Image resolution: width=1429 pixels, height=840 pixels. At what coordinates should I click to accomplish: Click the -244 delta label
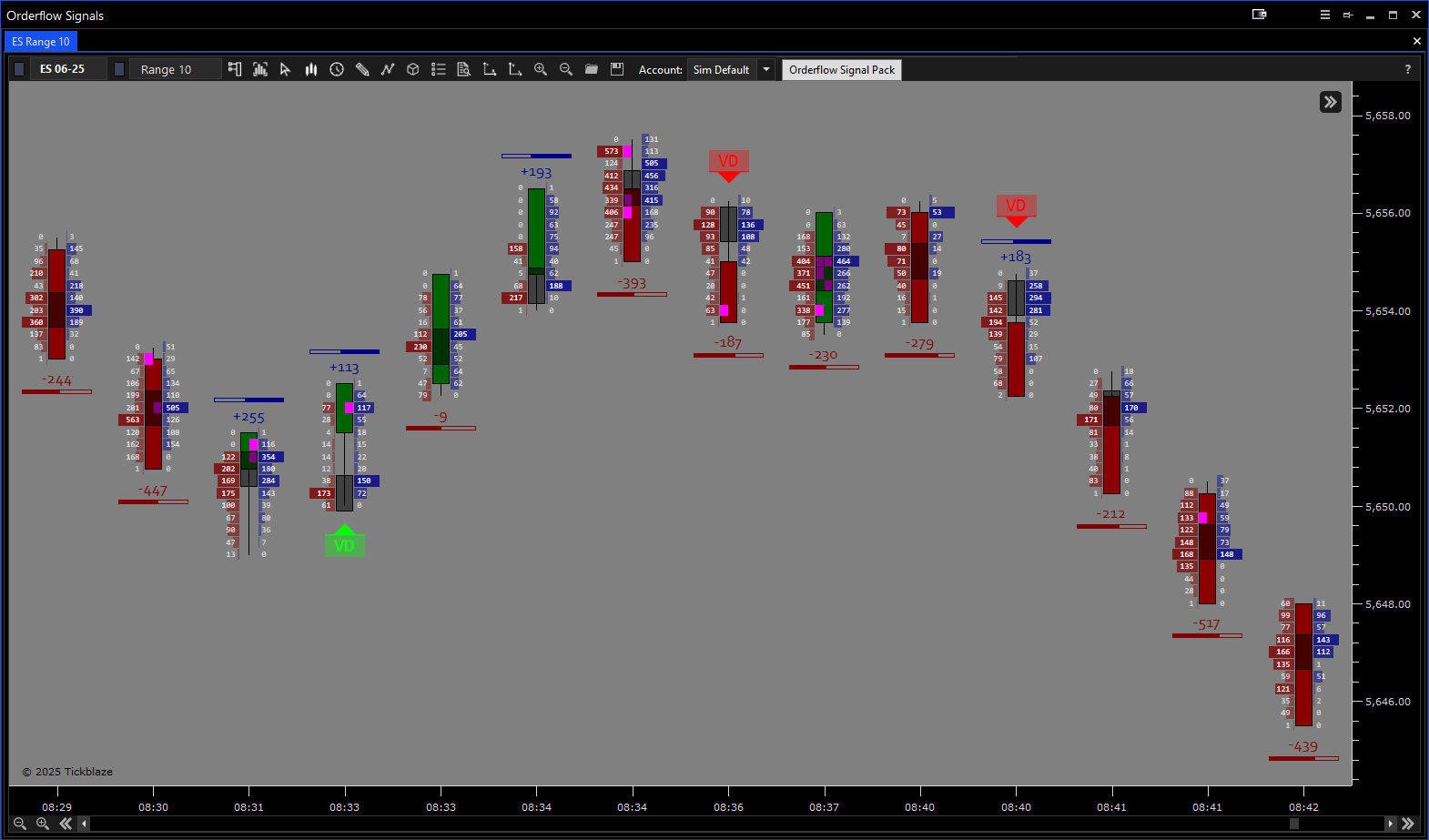coord(56,381)
